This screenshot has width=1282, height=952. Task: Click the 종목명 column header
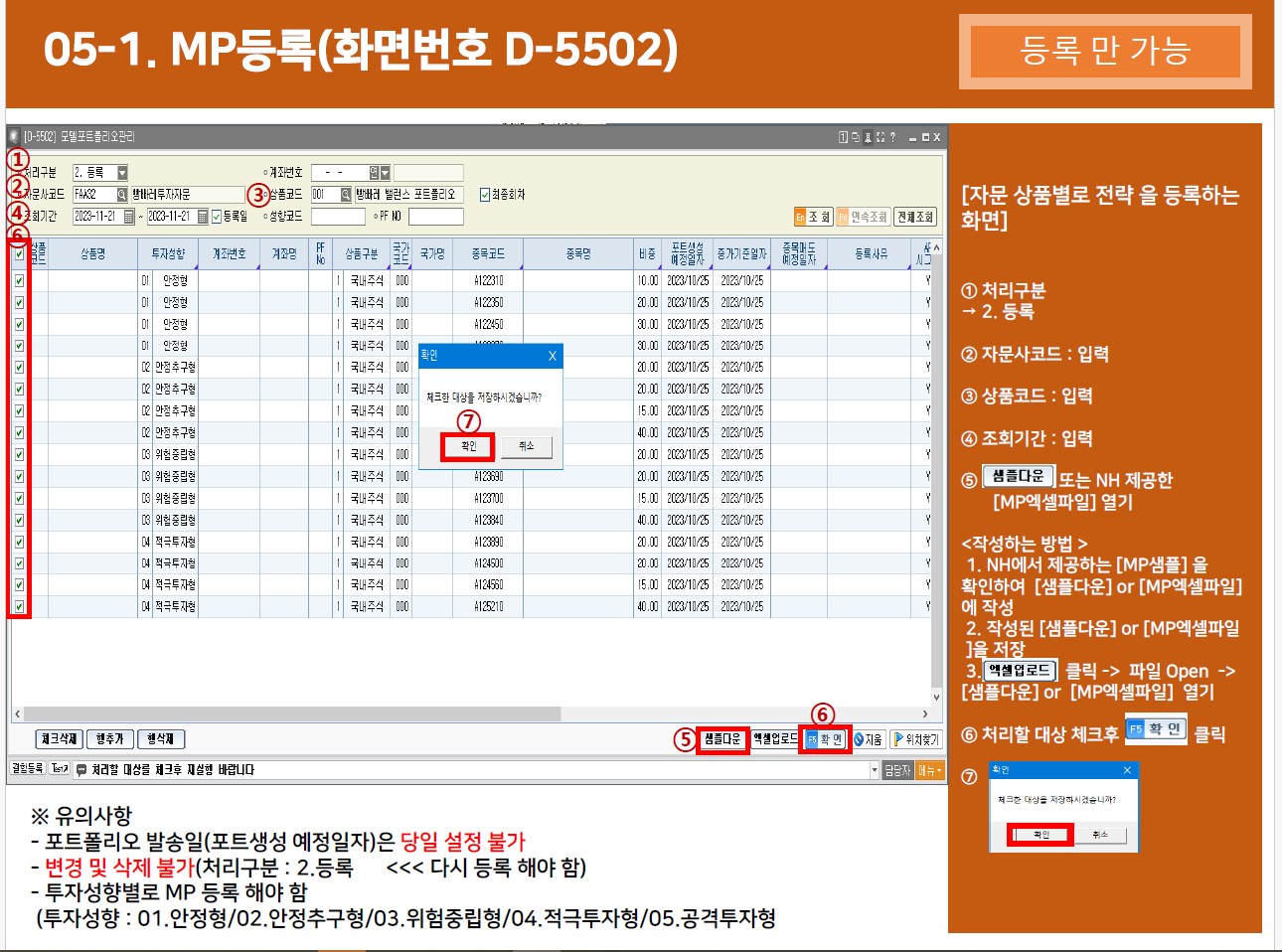578,254
